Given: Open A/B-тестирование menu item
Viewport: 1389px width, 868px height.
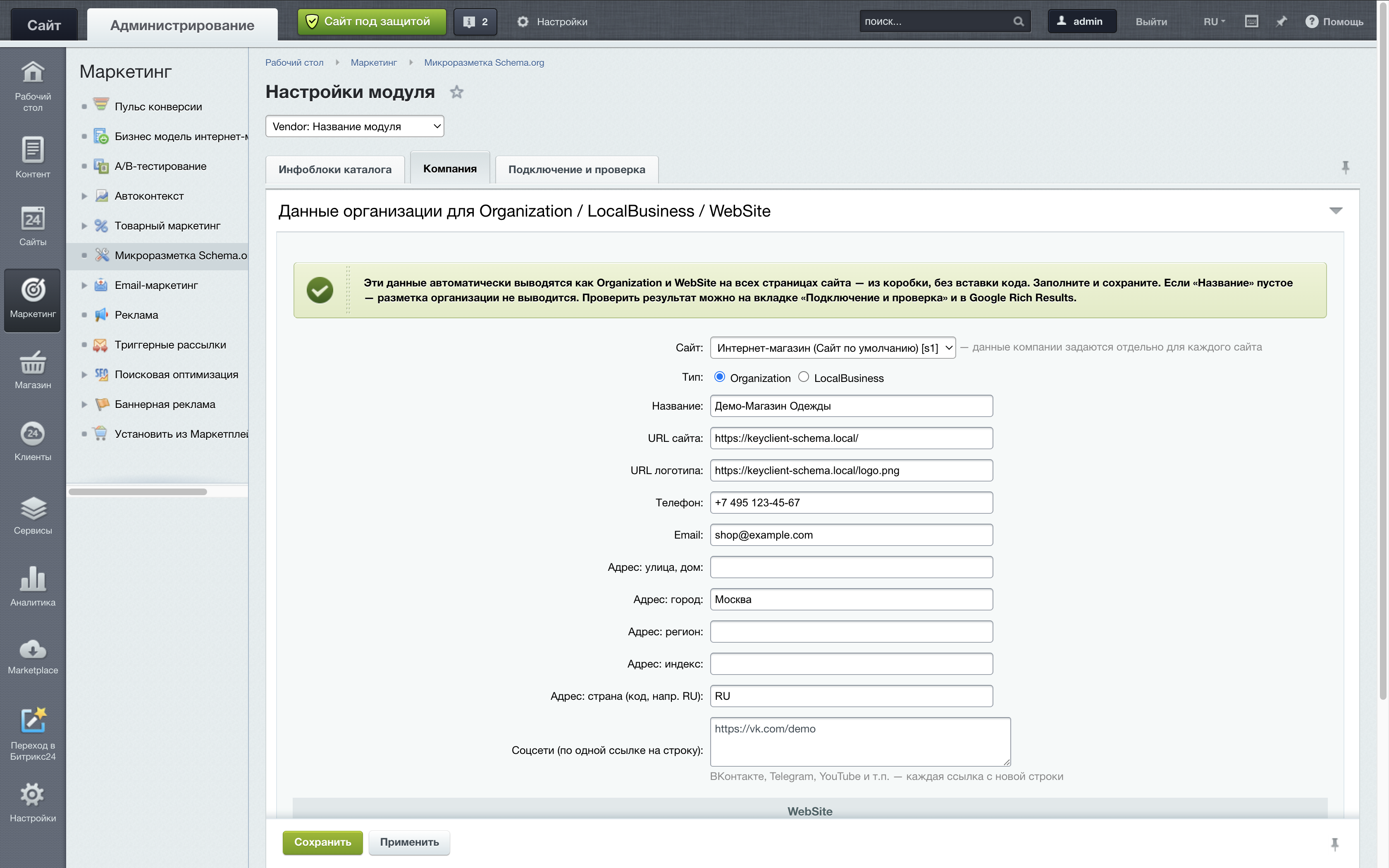Looking at the screenshot, I should click(x=161, y=166).
